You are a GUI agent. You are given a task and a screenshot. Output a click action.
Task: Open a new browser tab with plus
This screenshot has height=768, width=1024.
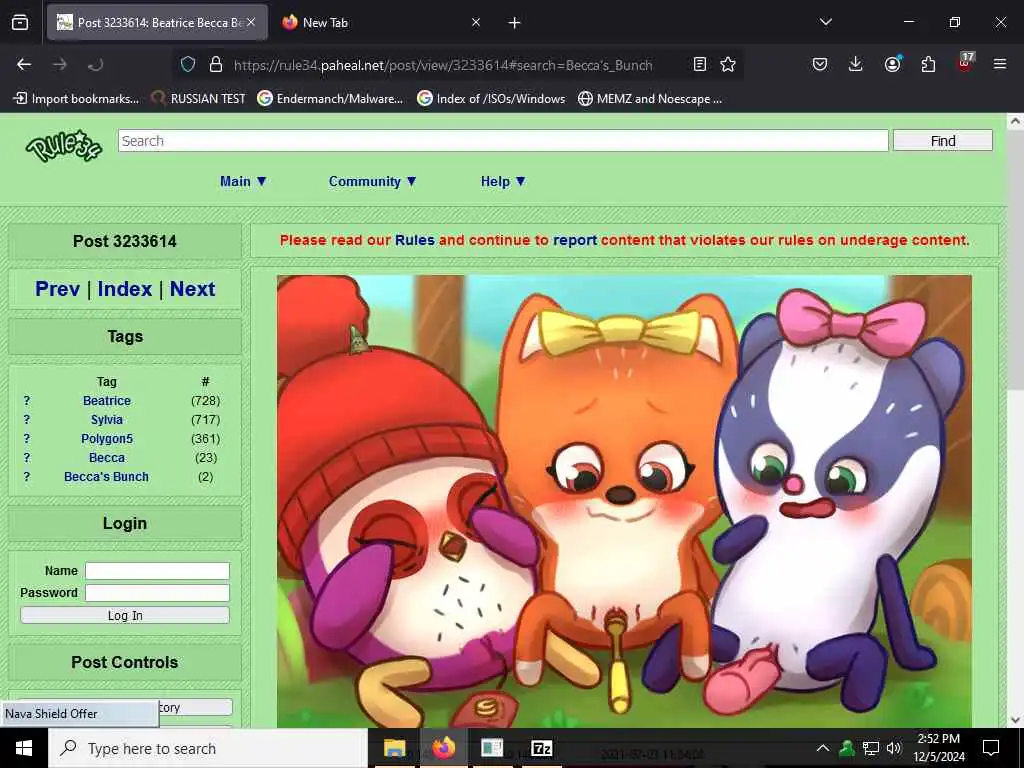(515, 23)
